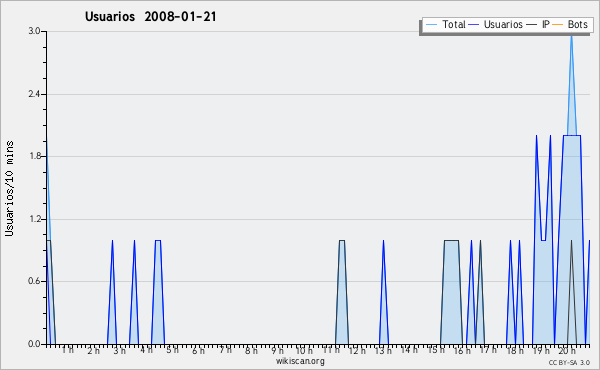
Task: Click the 8 h x-axis label
Action: tap(251, 350)
